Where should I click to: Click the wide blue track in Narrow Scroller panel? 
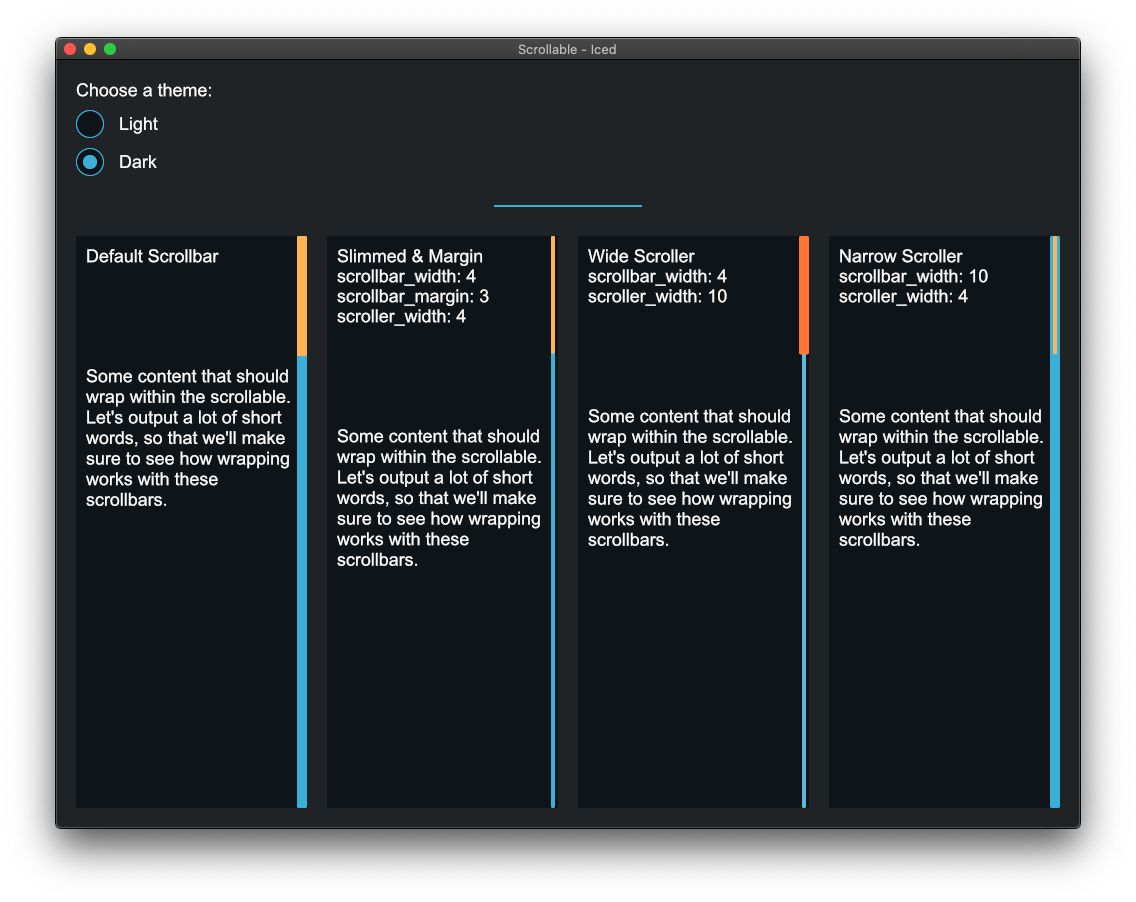point(1055,580)
